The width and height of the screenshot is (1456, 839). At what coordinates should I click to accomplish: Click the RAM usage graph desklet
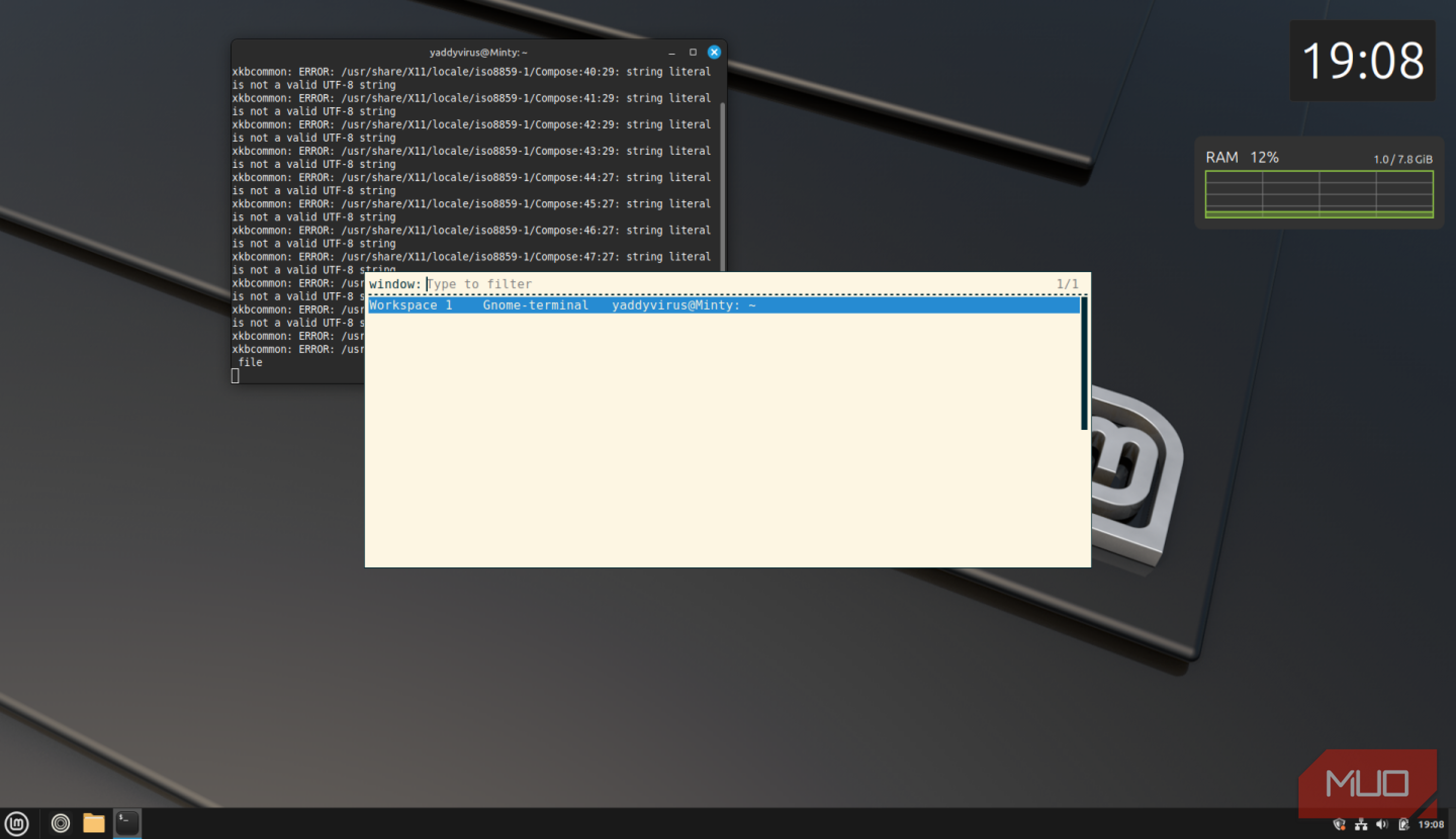pyautogui.click(x=1319, y=194)
